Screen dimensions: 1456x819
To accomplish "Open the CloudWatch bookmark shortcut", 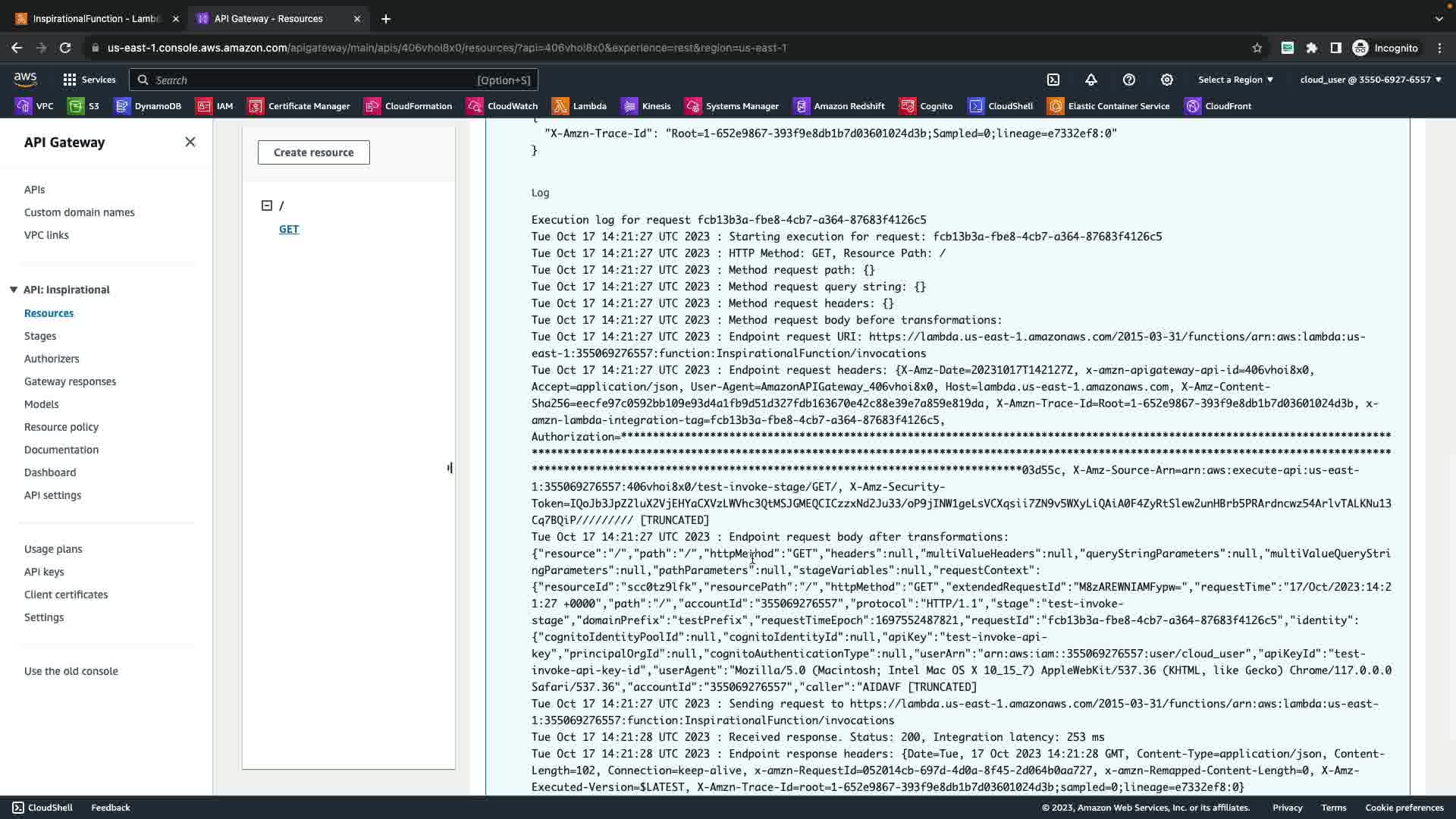I will [502, 106].
